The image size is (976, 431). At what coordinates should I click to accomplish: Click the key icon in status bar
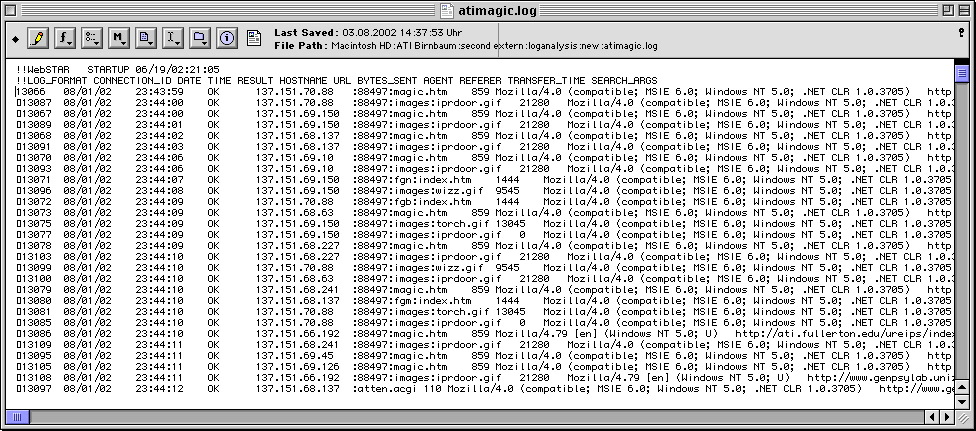pyautogui.click(x=961, y=33)
